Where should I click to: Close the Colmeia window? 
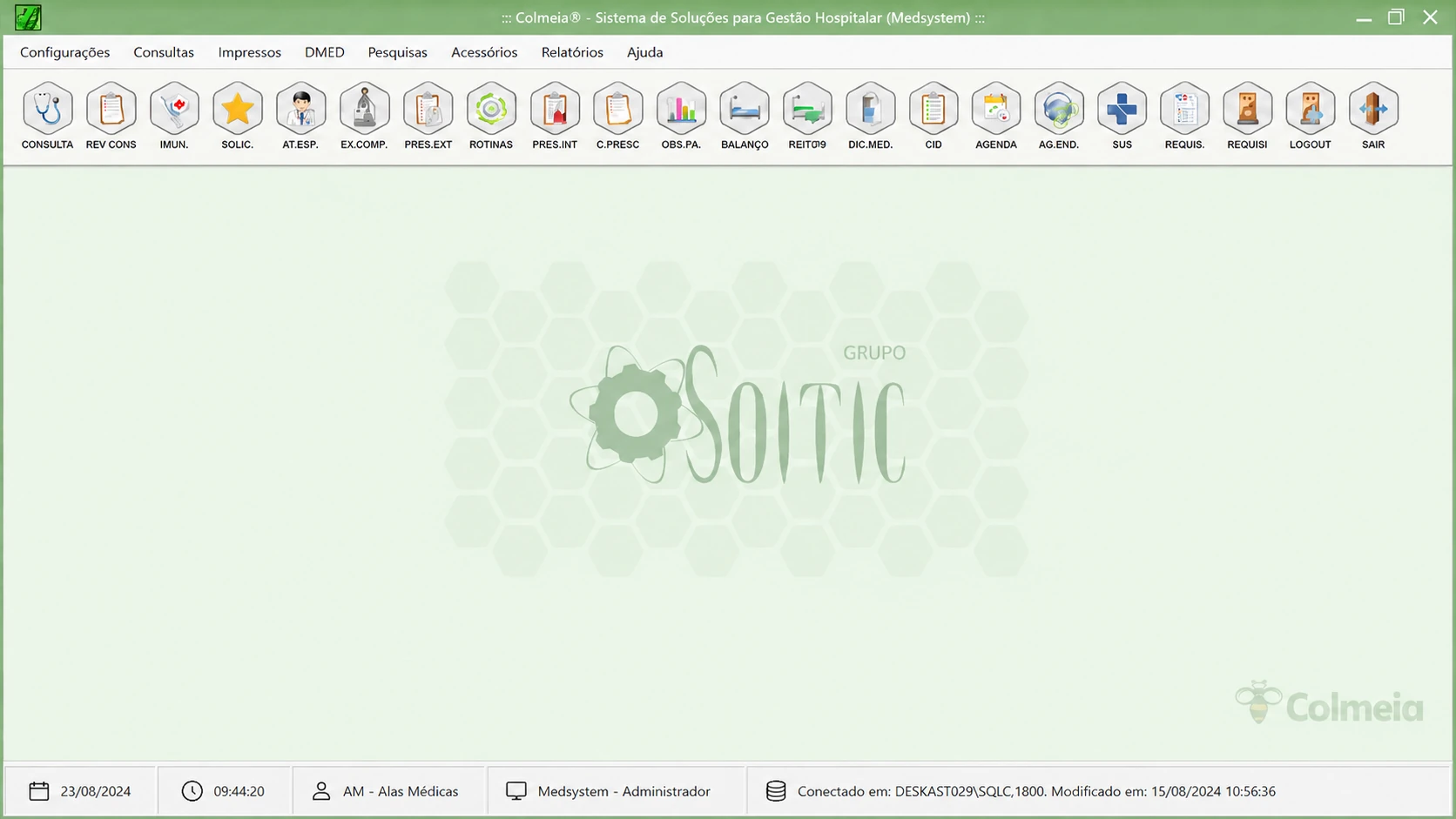click(1430, 17)
